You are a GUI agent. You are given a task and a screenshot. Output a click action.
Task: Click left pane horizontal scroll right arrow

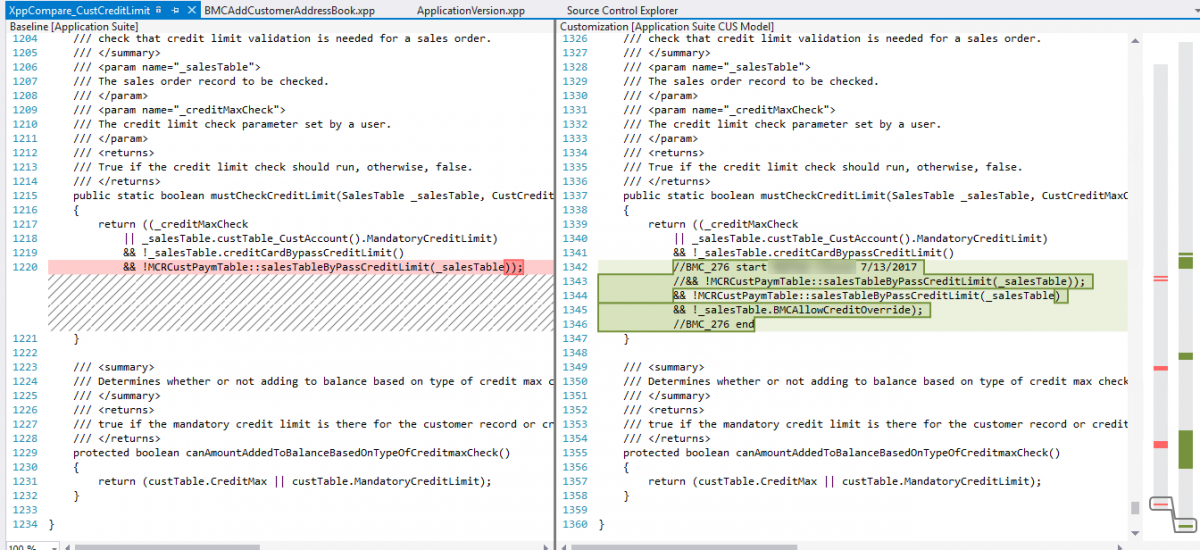coord(544,546)
